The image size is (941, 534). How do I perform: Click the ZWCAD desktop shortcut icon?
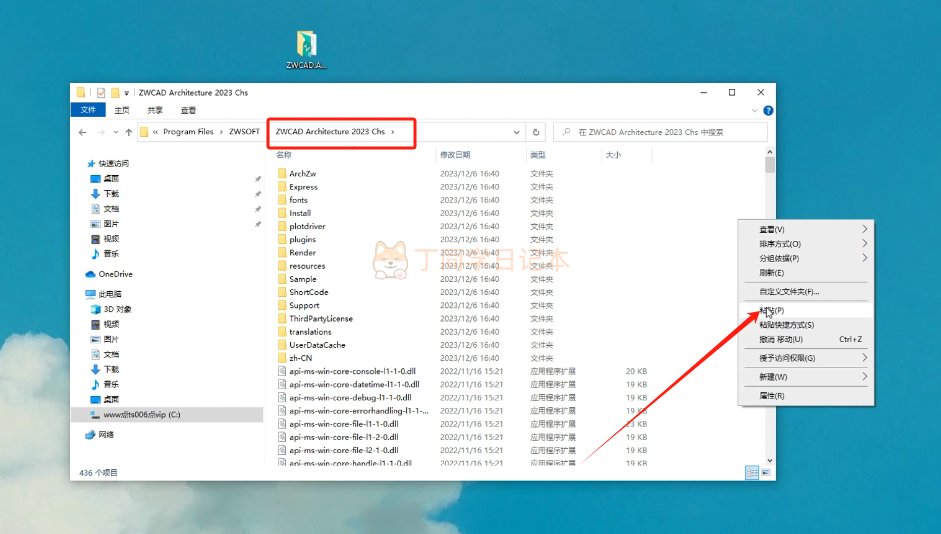[x=307, y=45]
